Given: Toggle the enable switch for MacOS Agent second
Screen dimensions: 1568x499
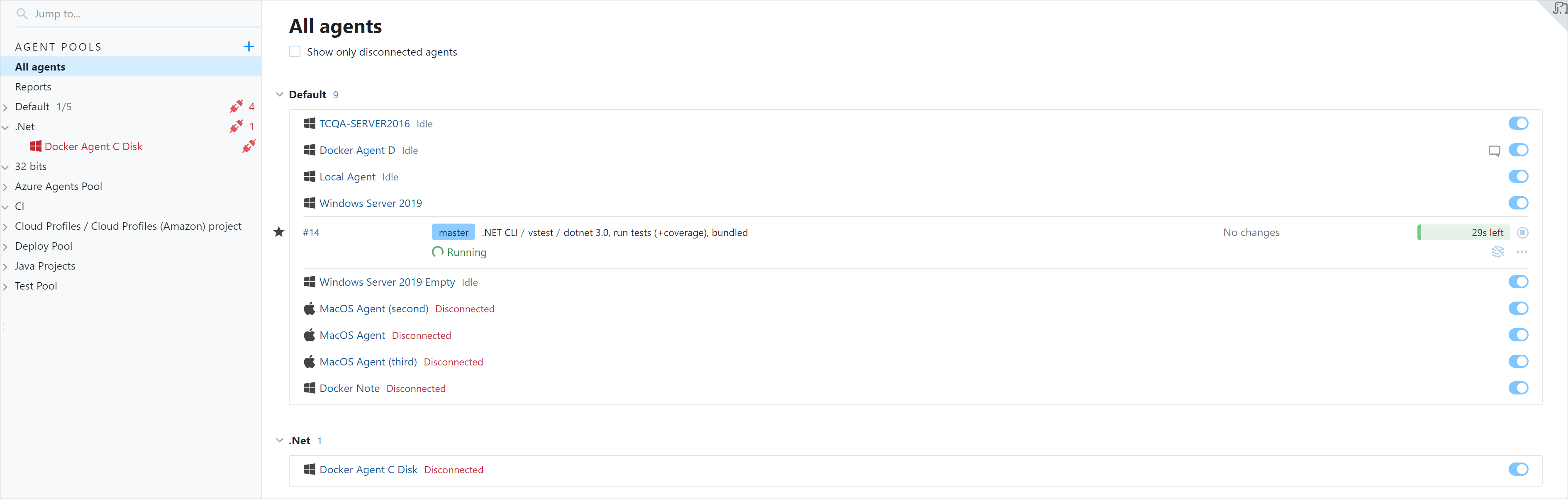Looking at the screenshot, I should [1519, 308].
